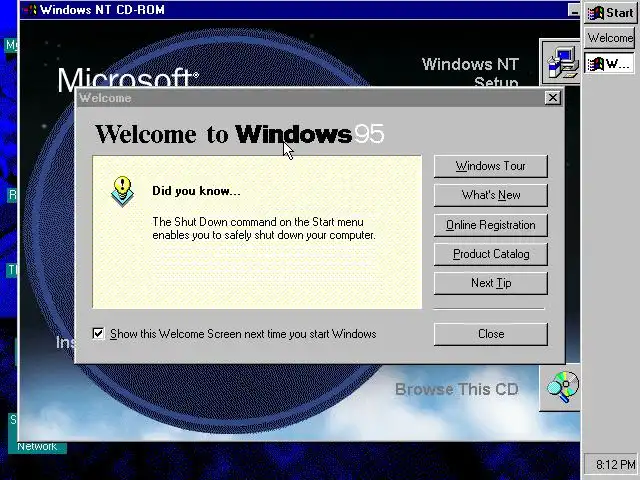Select the Welcome taskbar button
This screenshot has height=480, width=640.
[x=610, y=38]
